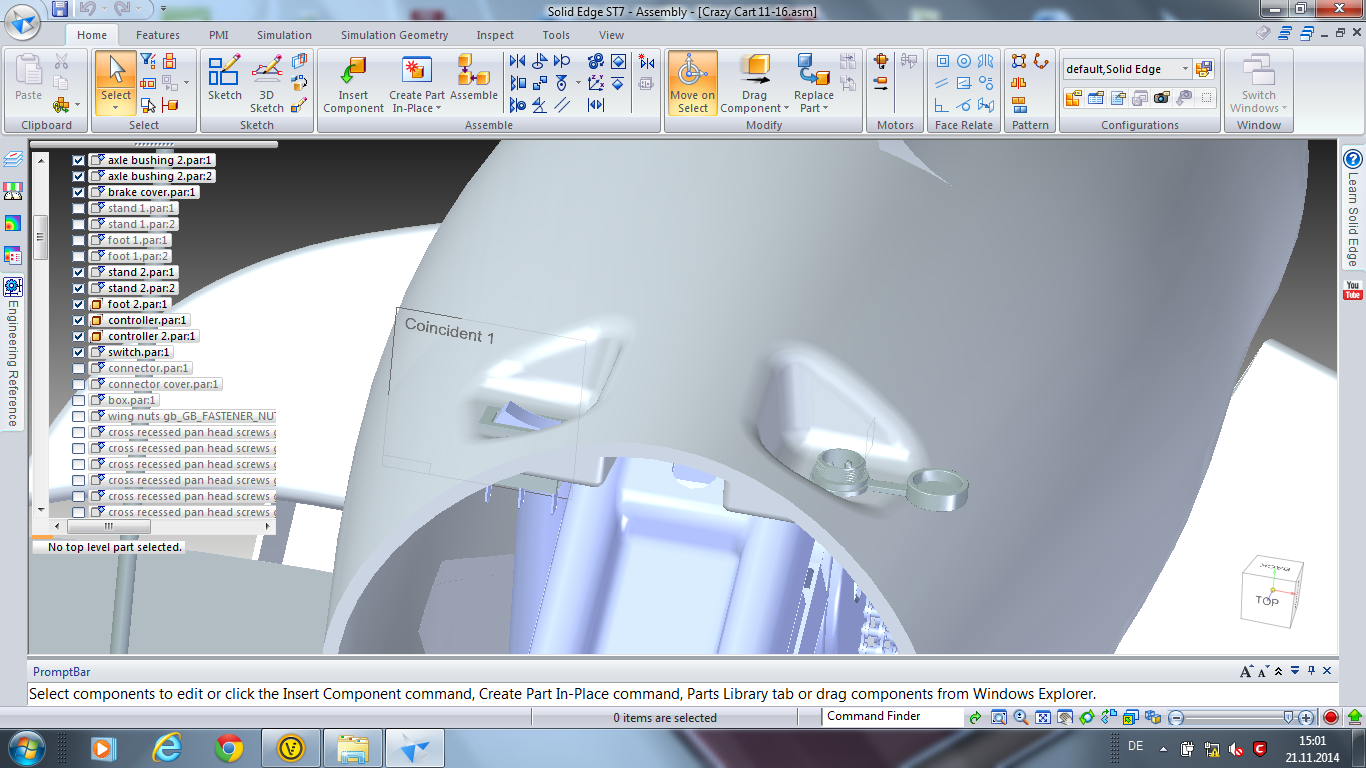Expand the Replace Part dropdown arrow
1366x768 pixels.
tap(825, 108)
